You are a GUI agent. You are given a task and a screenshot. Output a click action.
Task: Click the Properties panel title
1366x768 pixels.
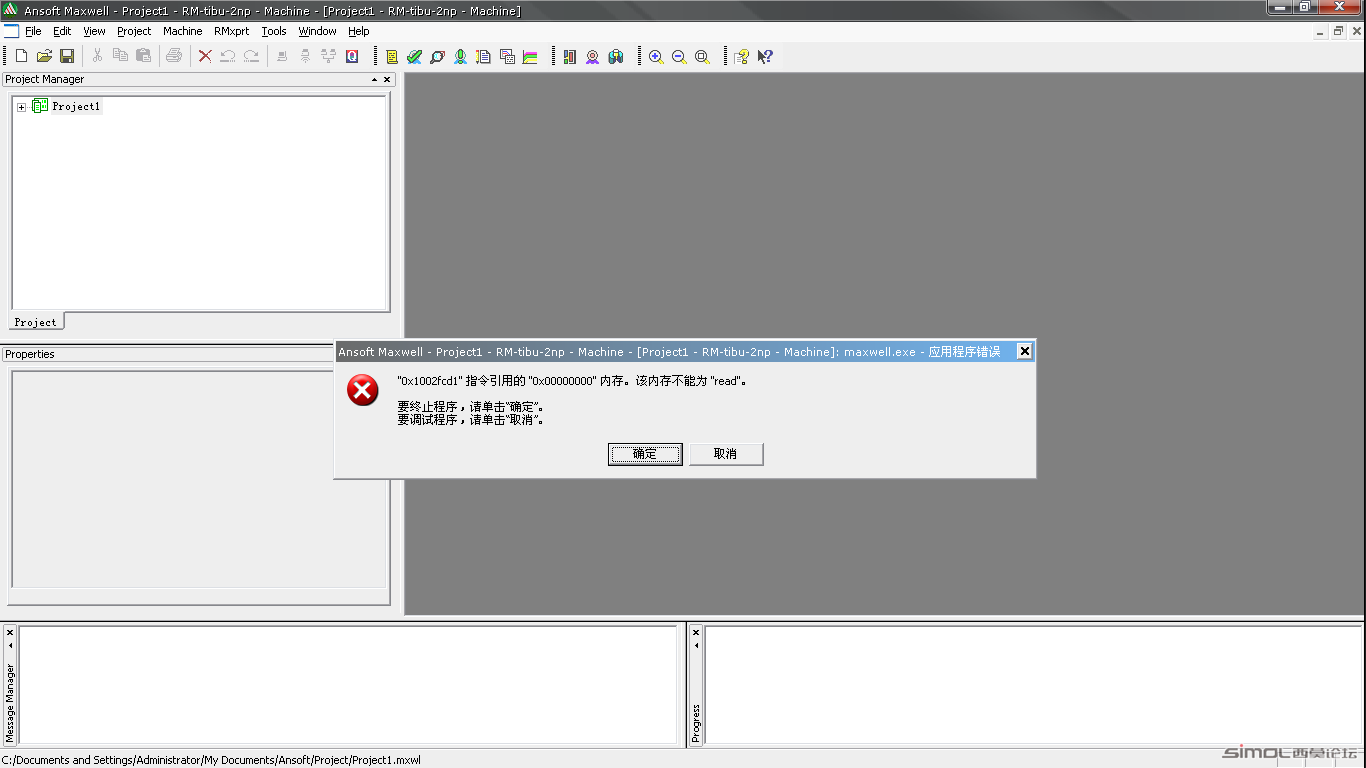30,354
